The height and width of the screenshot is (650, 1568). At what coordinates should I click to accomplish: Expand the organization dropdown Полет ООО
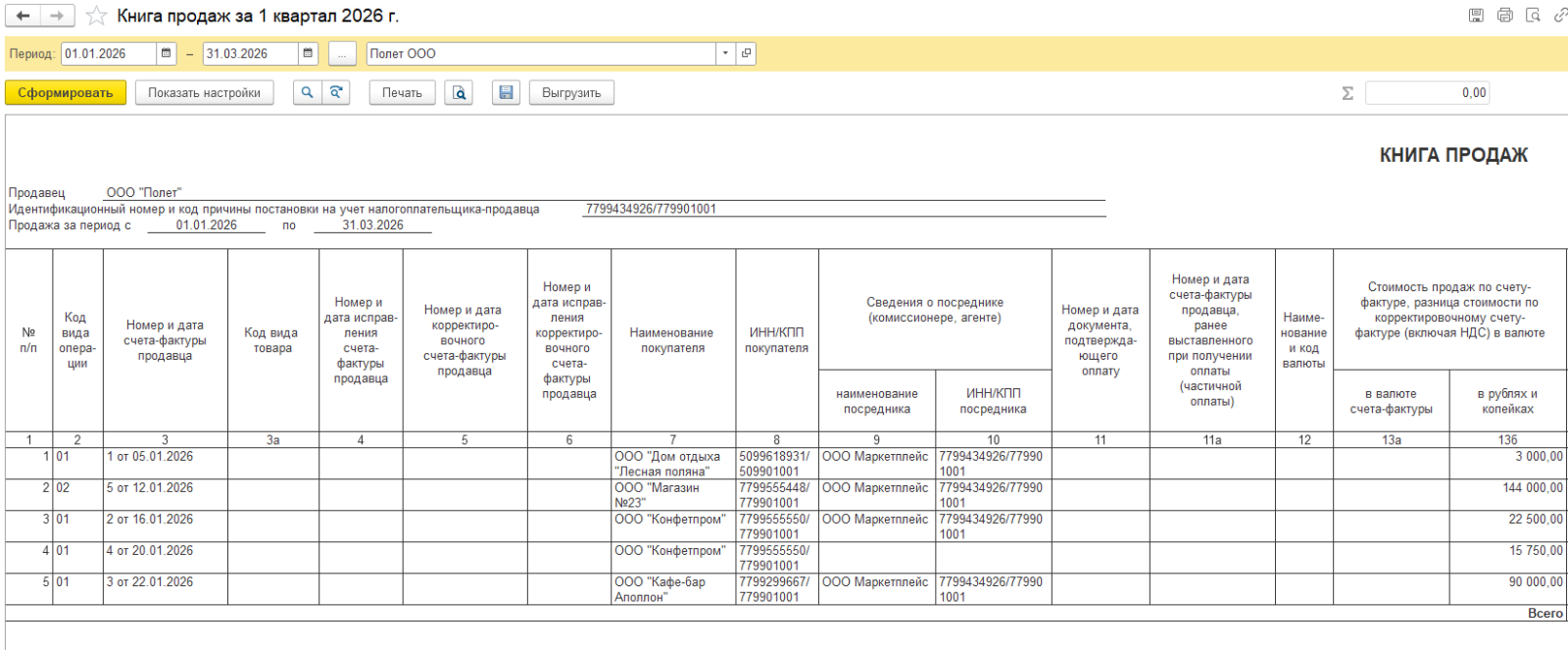coord(725,54)
